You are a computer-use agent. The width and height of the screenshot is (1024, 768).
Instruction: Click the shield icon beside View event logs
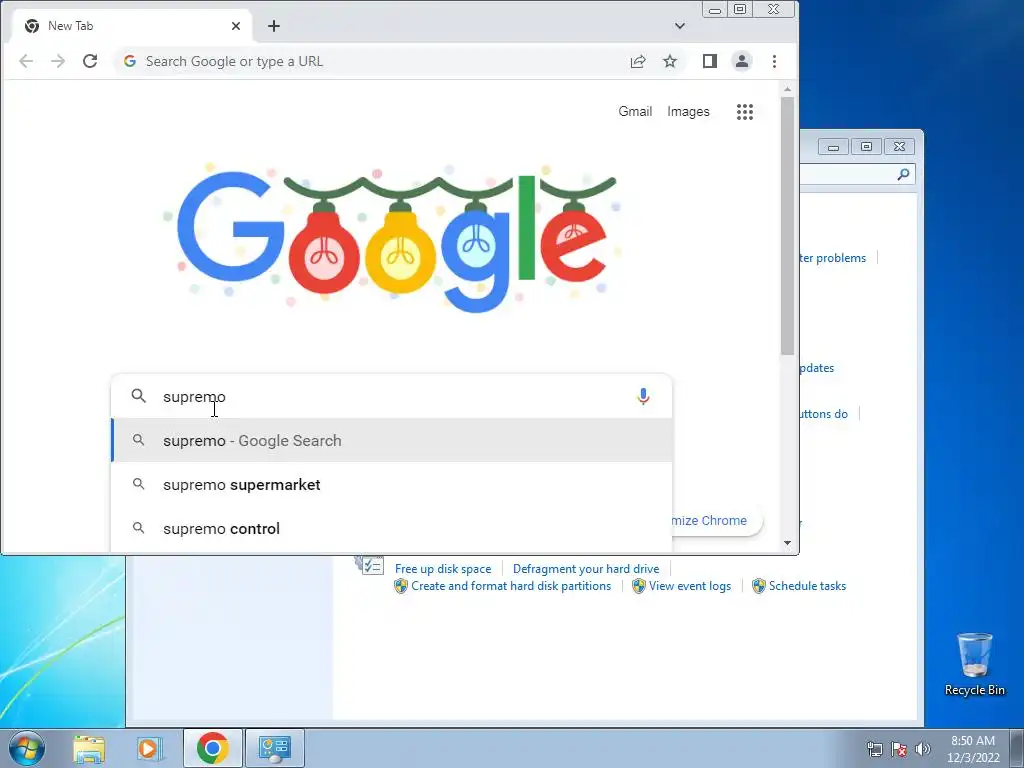639,586
